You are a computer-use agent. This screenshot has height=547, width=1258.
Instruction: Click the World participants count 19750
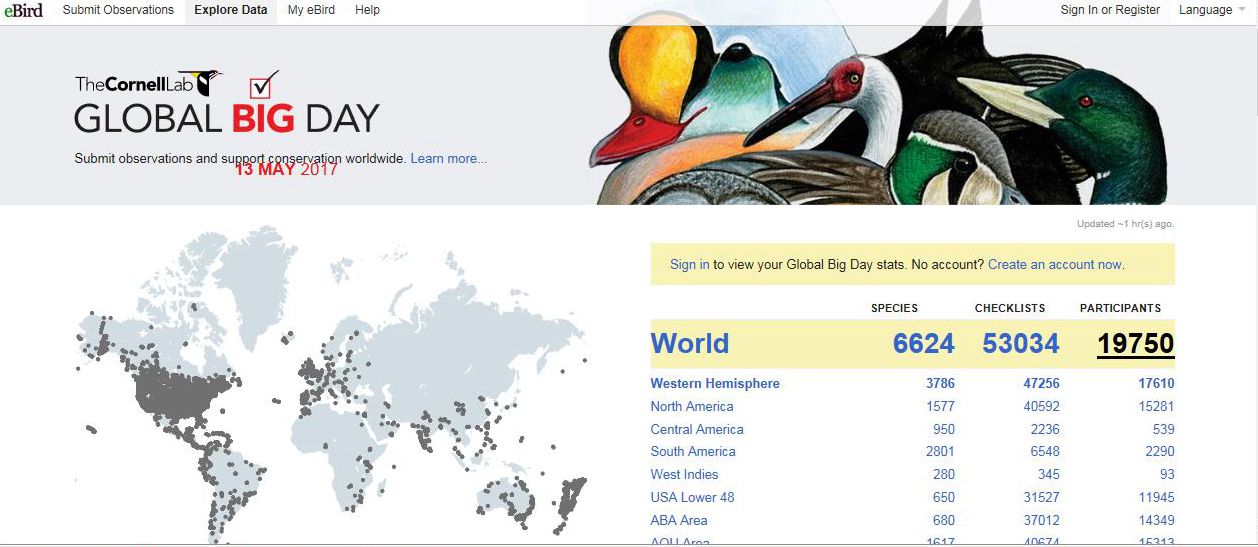[x=1135, y=344]
